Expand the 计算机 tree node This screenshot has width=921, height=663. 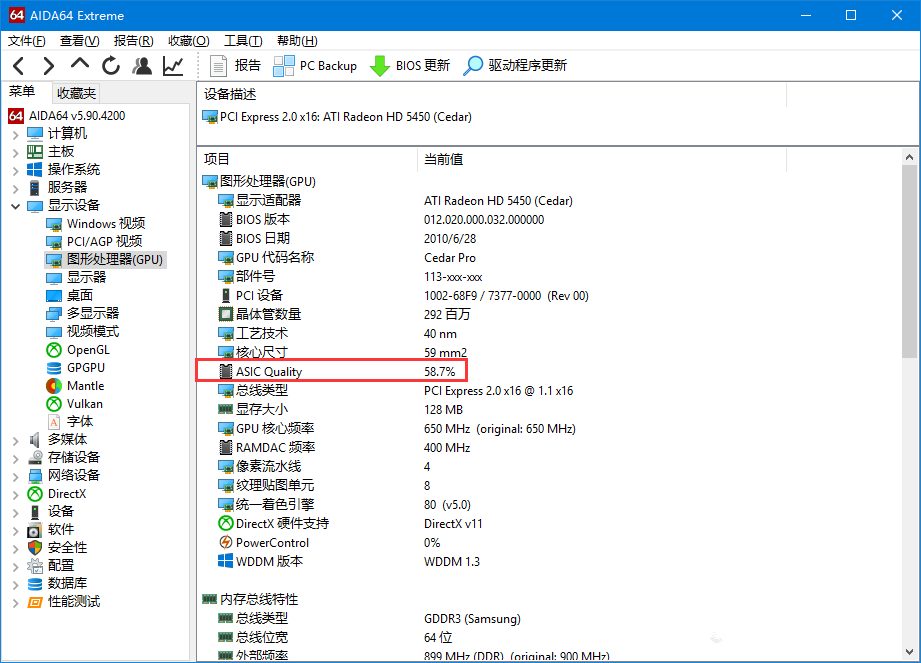pos(16,134)
